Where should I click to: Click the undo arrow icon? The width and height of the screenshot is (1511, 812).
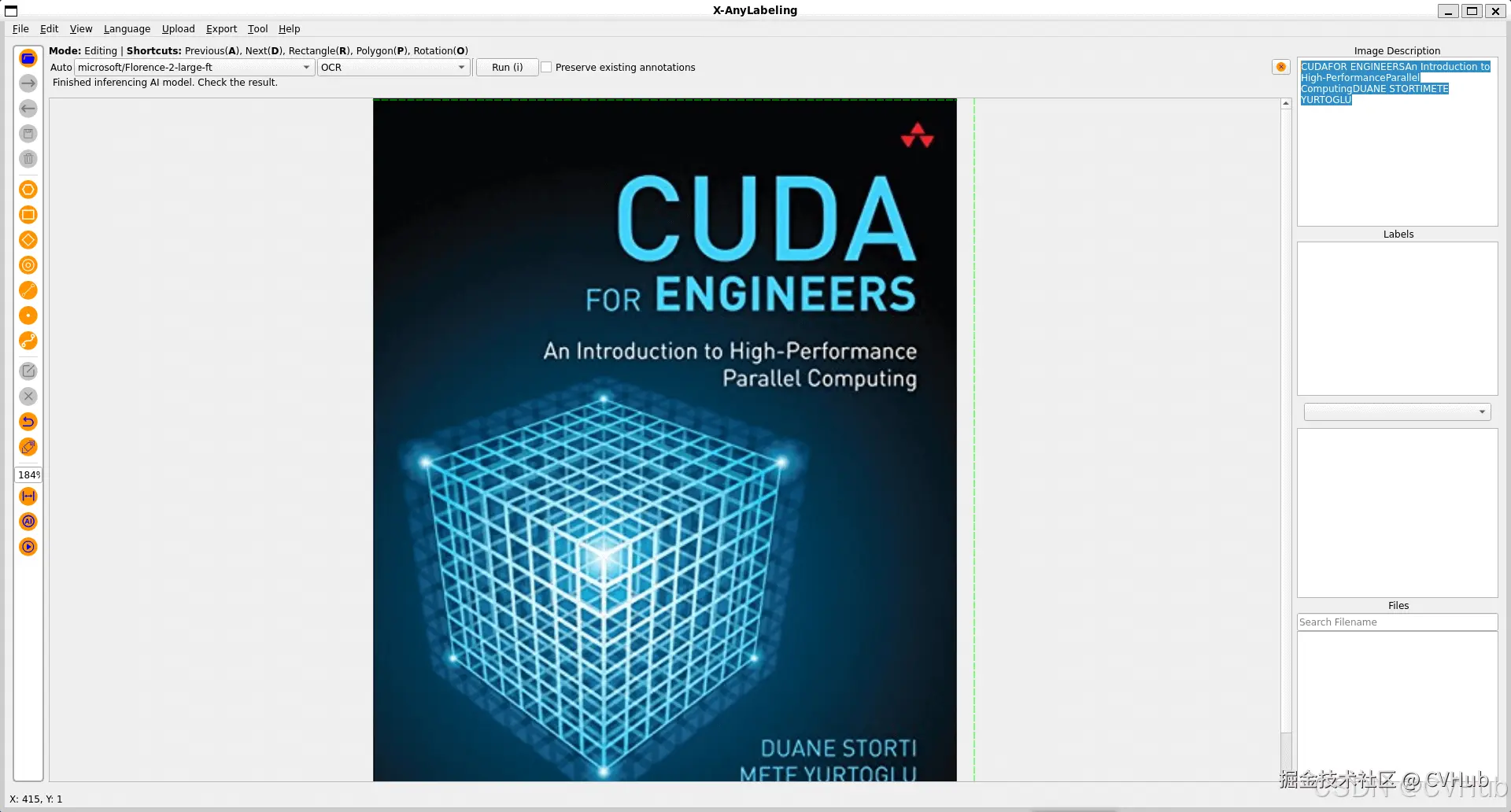click(28, 422)
